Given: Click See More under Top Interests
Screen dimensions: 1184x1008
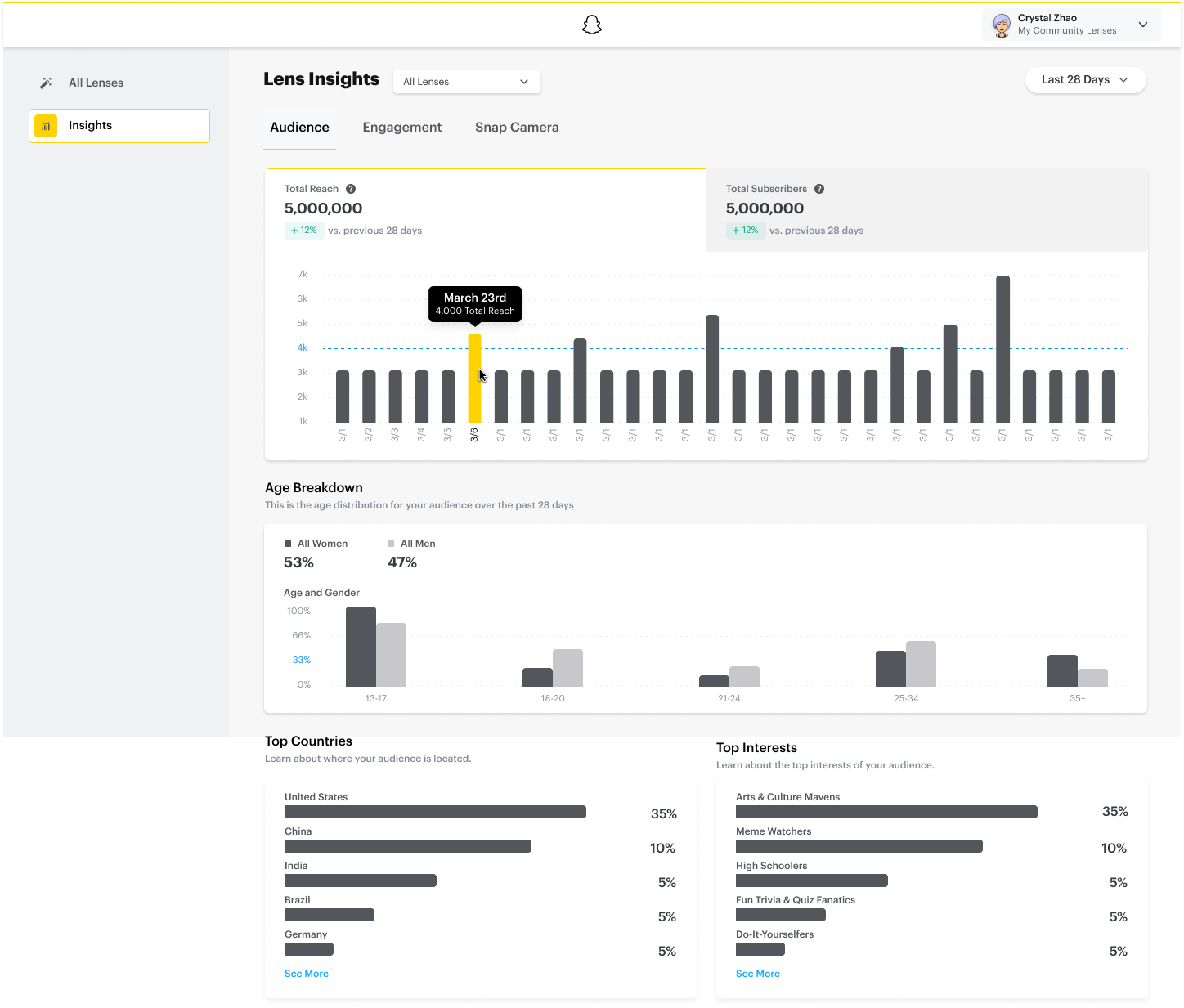Looking at the screenshot, I should pos(757,973).
